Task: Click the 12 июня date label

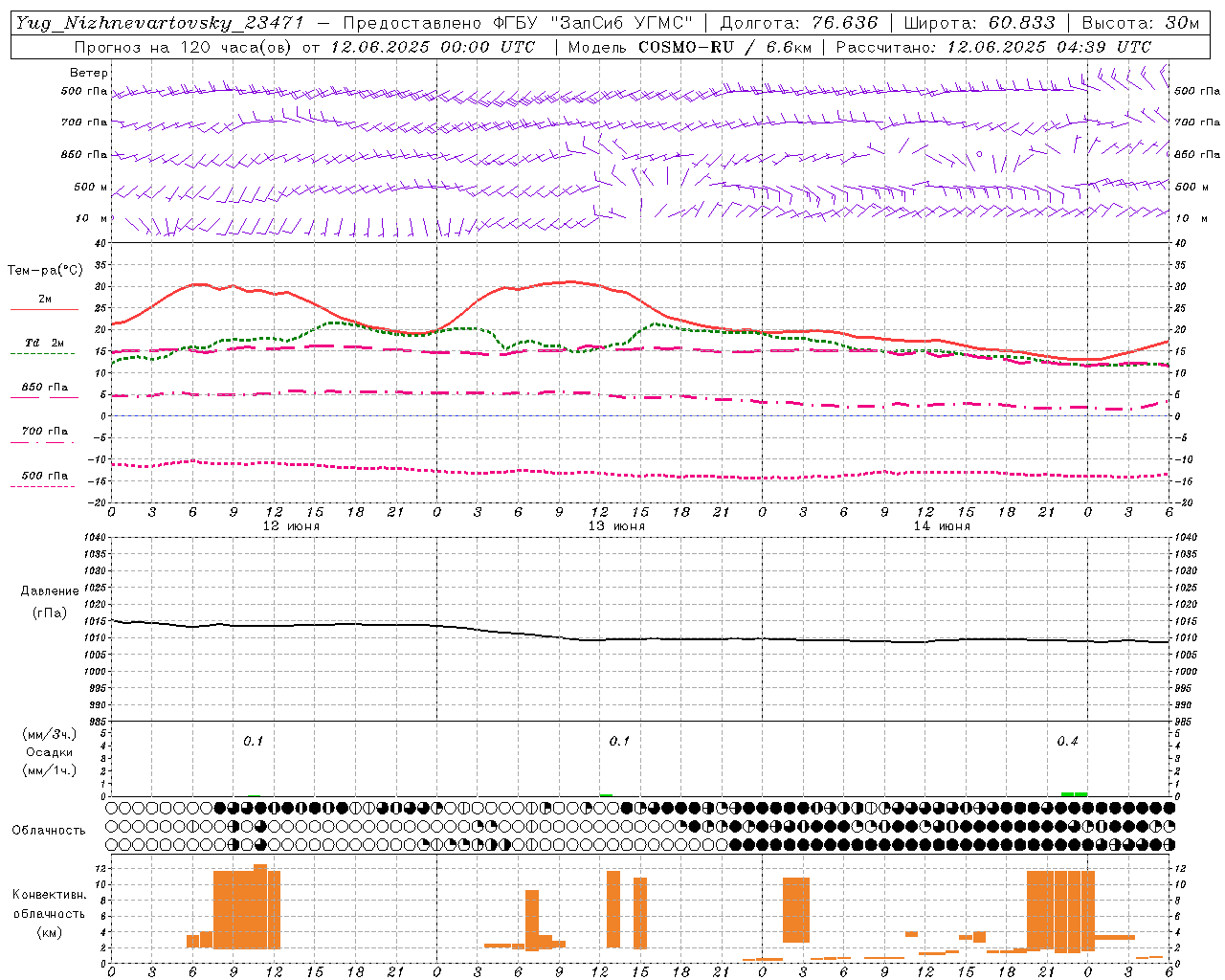Action: click(x=291, y=525)
